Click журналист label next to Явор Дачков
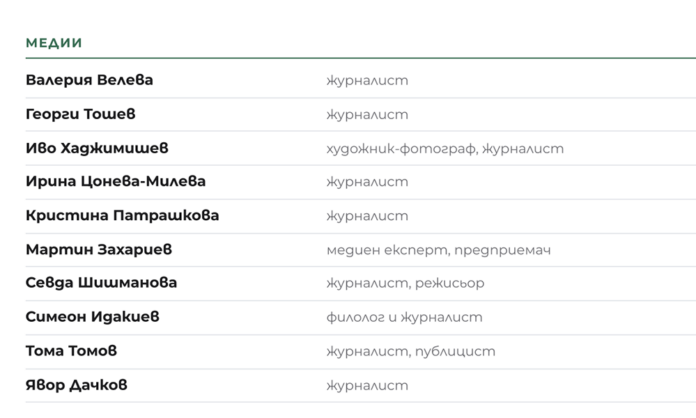Image resolution: width=696 pixels, height=418 pixels. [367, 385]
